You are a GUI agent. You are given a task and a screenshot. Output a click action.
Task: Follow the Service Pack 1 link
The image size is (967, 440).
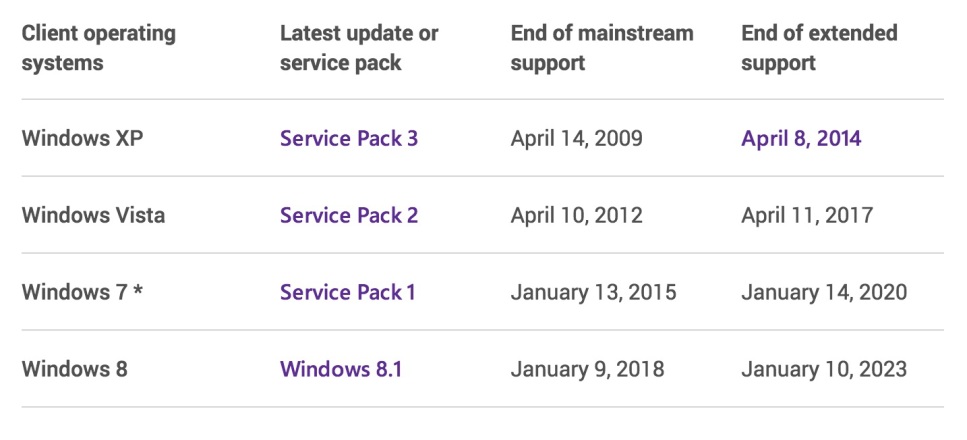pos(347,292)
